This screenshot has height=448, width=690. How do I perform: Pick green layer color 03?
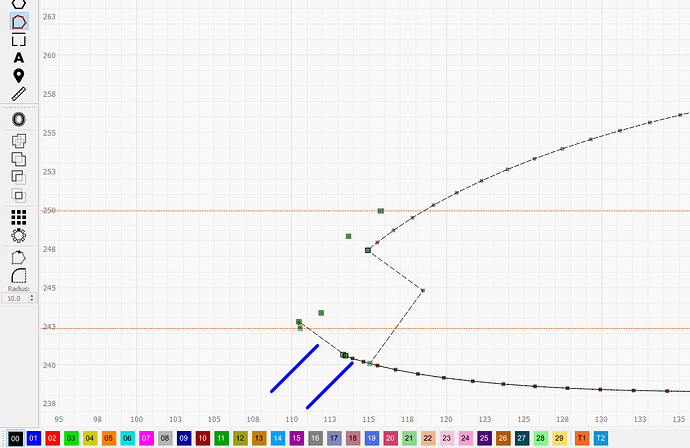click(x=71, y=438)
